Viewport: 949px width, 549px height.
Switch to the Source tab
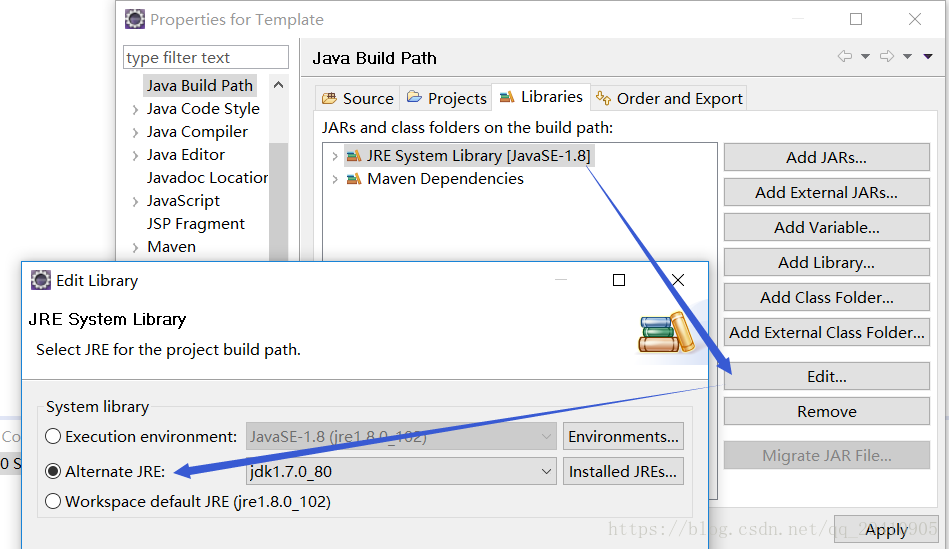357,98
